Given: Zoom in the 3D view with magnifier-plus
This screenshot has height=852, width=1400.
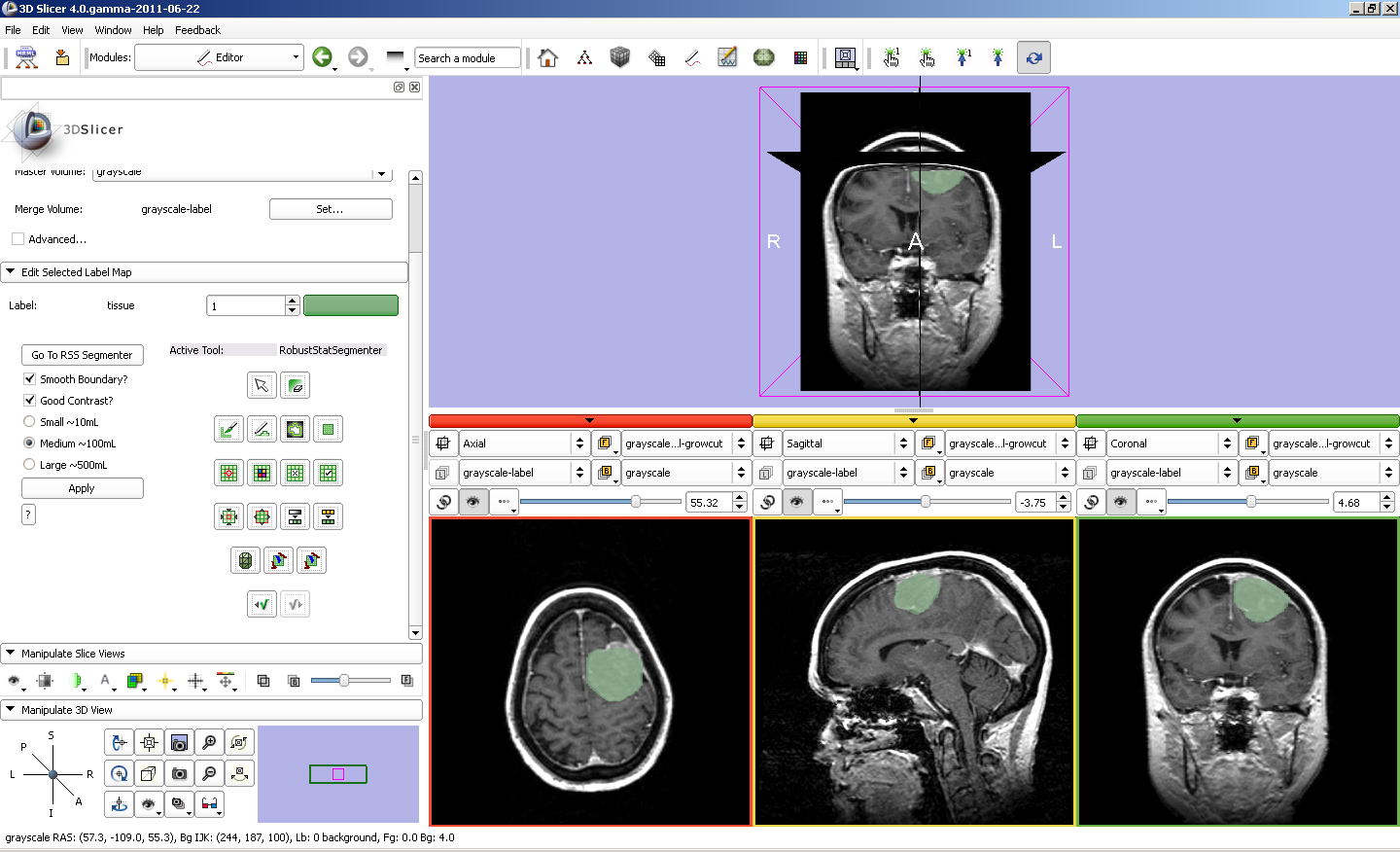Looking at the screenshot, I should point(209,743).
